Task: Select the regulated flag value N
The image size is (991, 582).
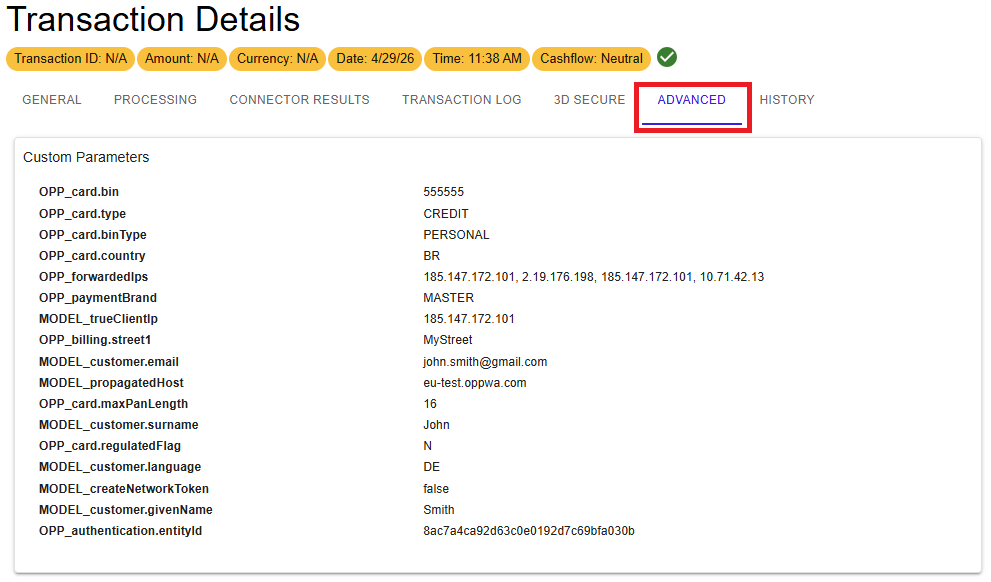Action: pyautogui.click(x=428, y=446)
